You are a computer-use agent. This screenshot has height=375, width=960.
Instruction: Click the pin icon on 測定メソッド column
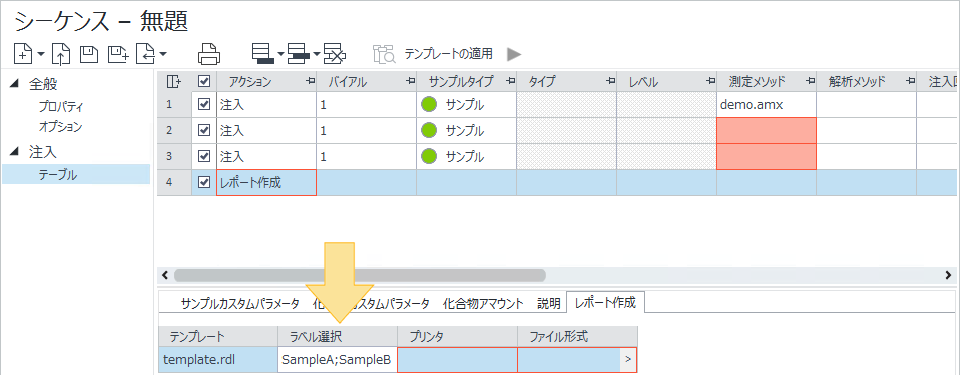(810, 81)
